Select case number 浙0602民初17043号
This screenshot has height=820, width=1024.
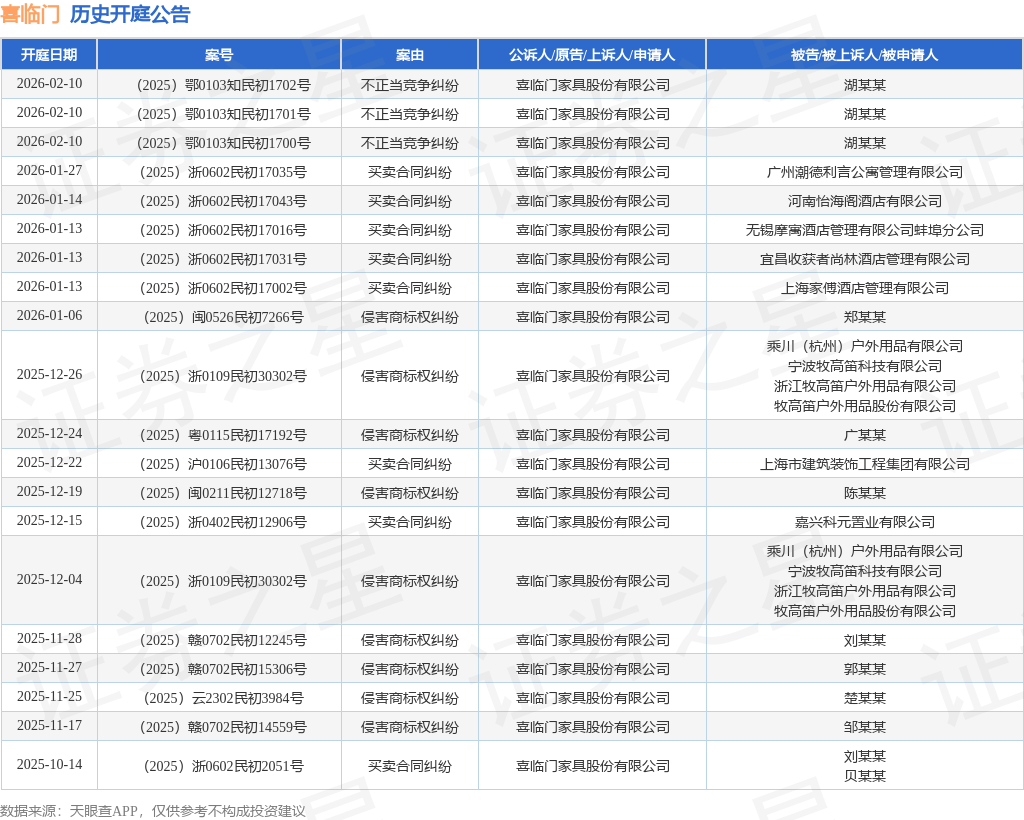(223, 201)
